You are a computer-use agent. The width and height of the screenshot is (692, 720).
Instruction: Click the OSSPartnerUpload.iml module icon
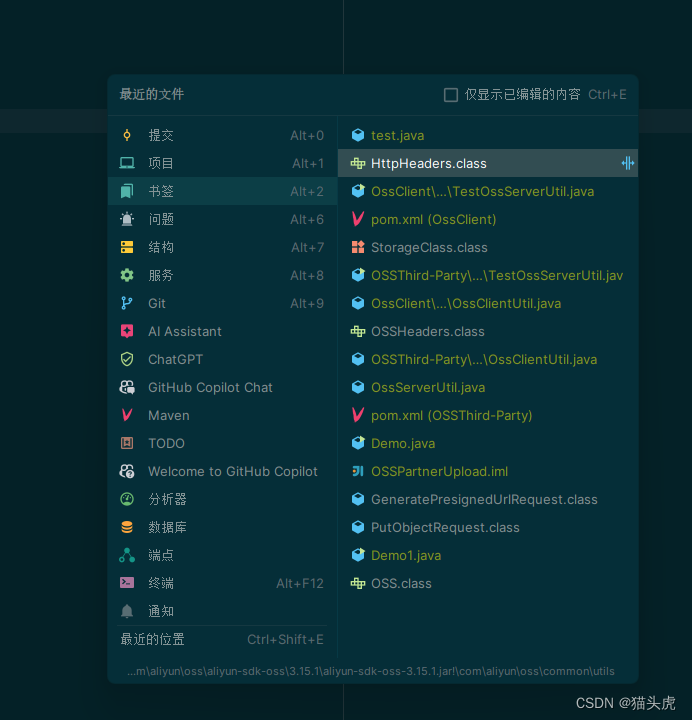click(358, 472)
